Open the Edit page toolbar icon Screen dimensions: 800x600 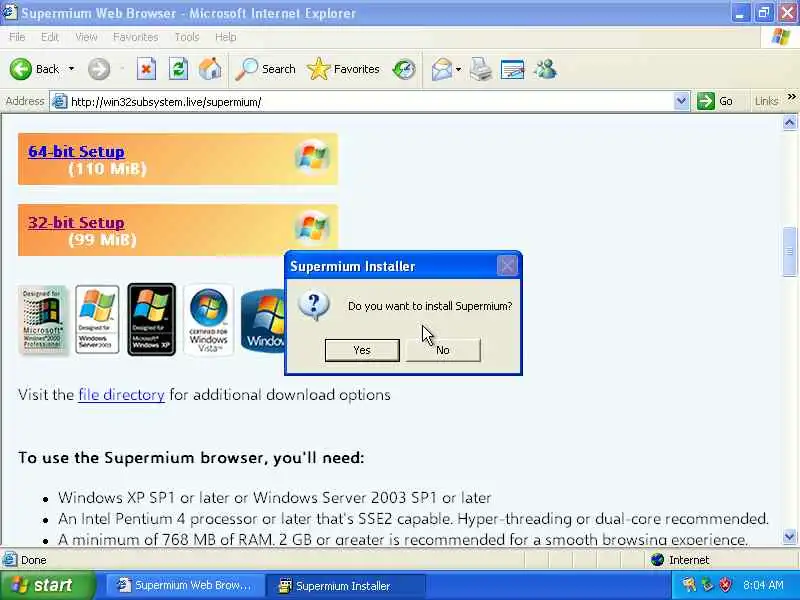pyautogui.click(x=512, y=69)
